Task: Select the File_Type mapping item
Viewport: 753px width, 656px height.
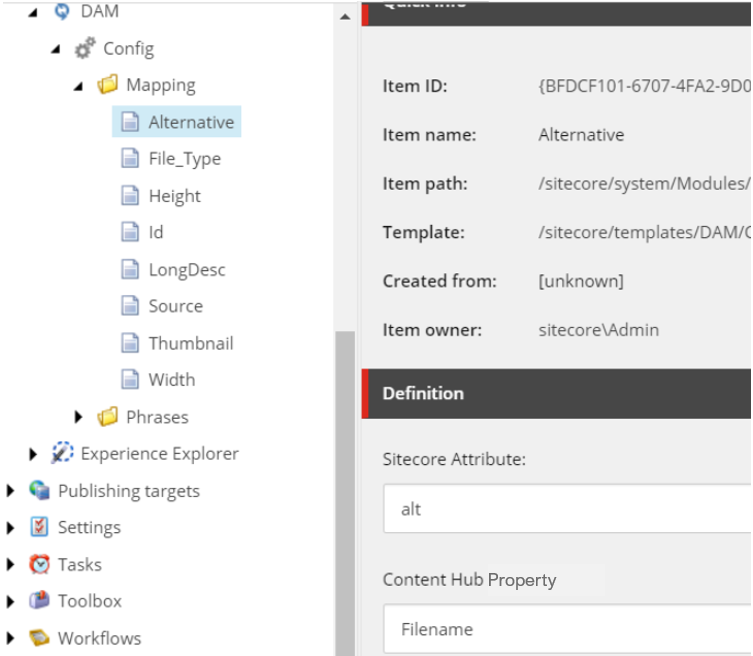Action: tap(184, 159)
